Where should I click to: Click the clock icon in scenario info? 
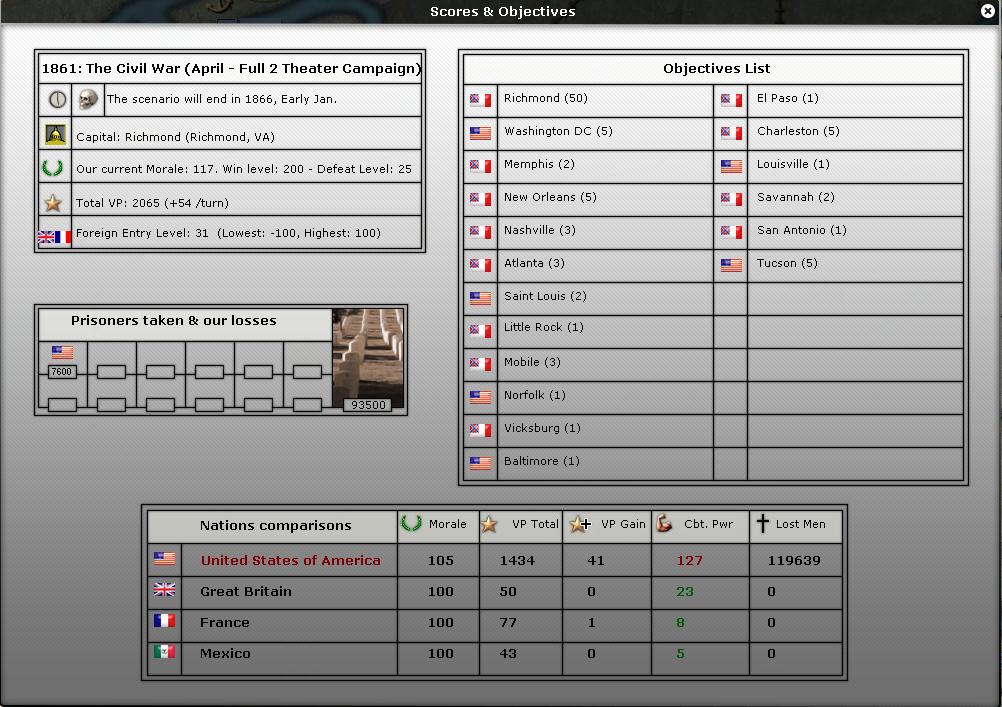pyautogui.click(x=55, y=99)
